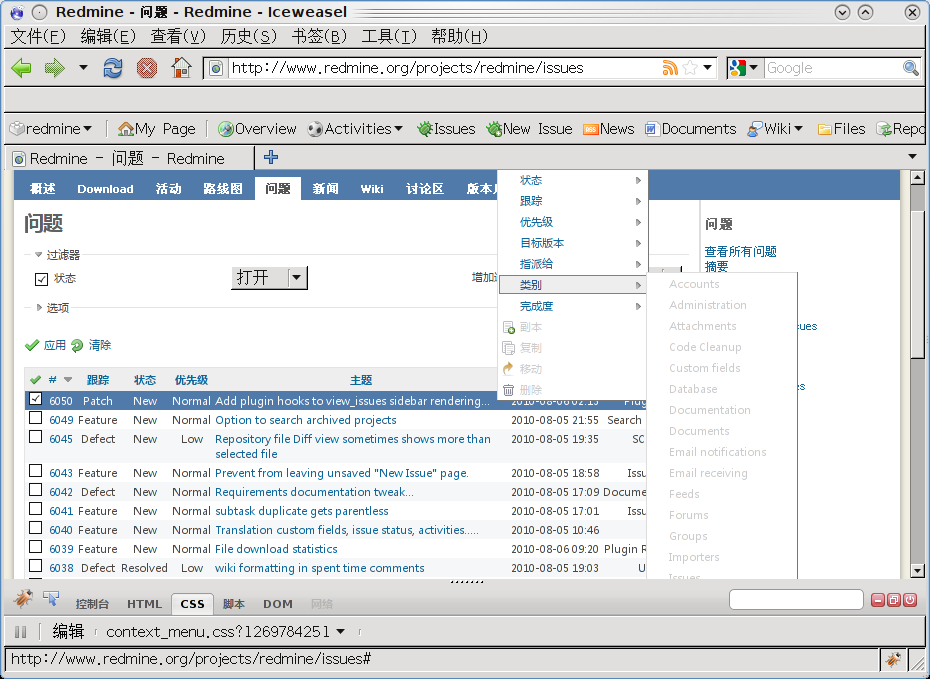
Task: Mark the checkbox for issue 6041
Action: coord(36,509)
